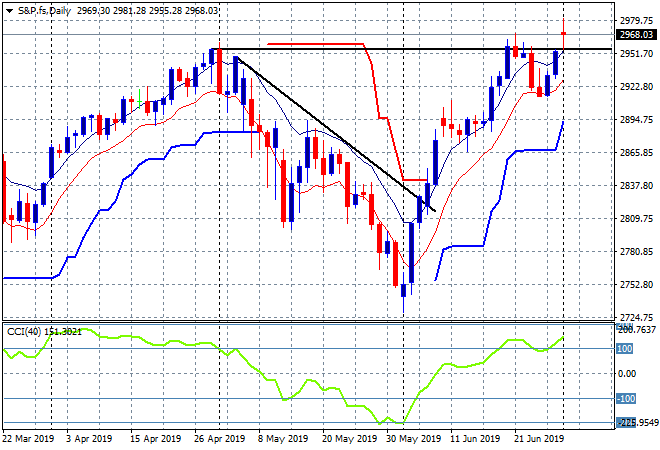This screenshot has width=660, height=450.
Task: Select the black diagonal downtrend line
Action: (x=336, y=134)
